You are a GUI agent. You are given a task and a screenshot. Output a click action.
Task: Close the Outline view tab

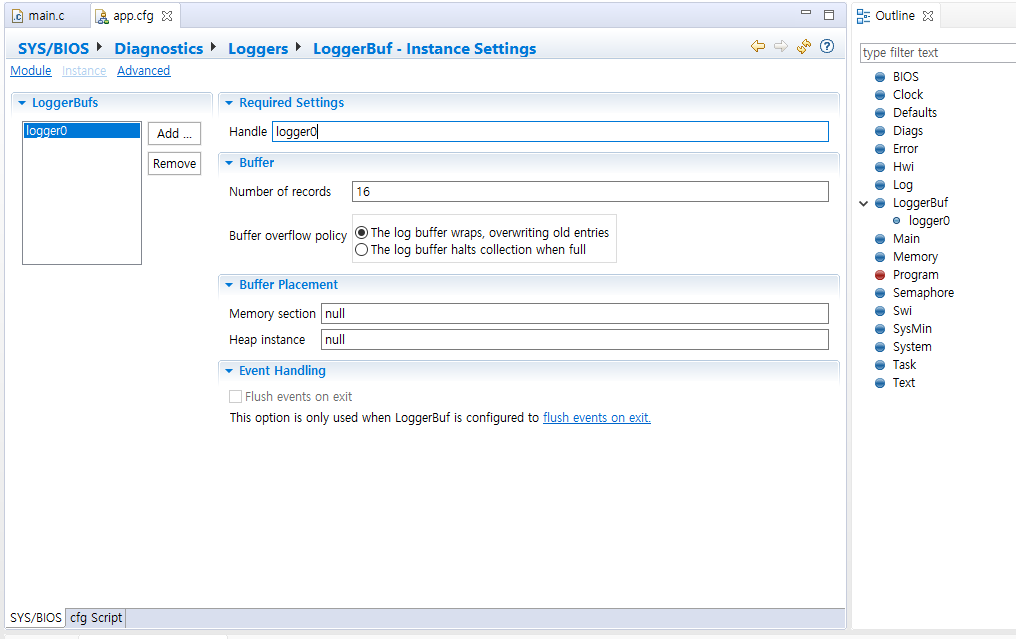[x=928, y=16]
